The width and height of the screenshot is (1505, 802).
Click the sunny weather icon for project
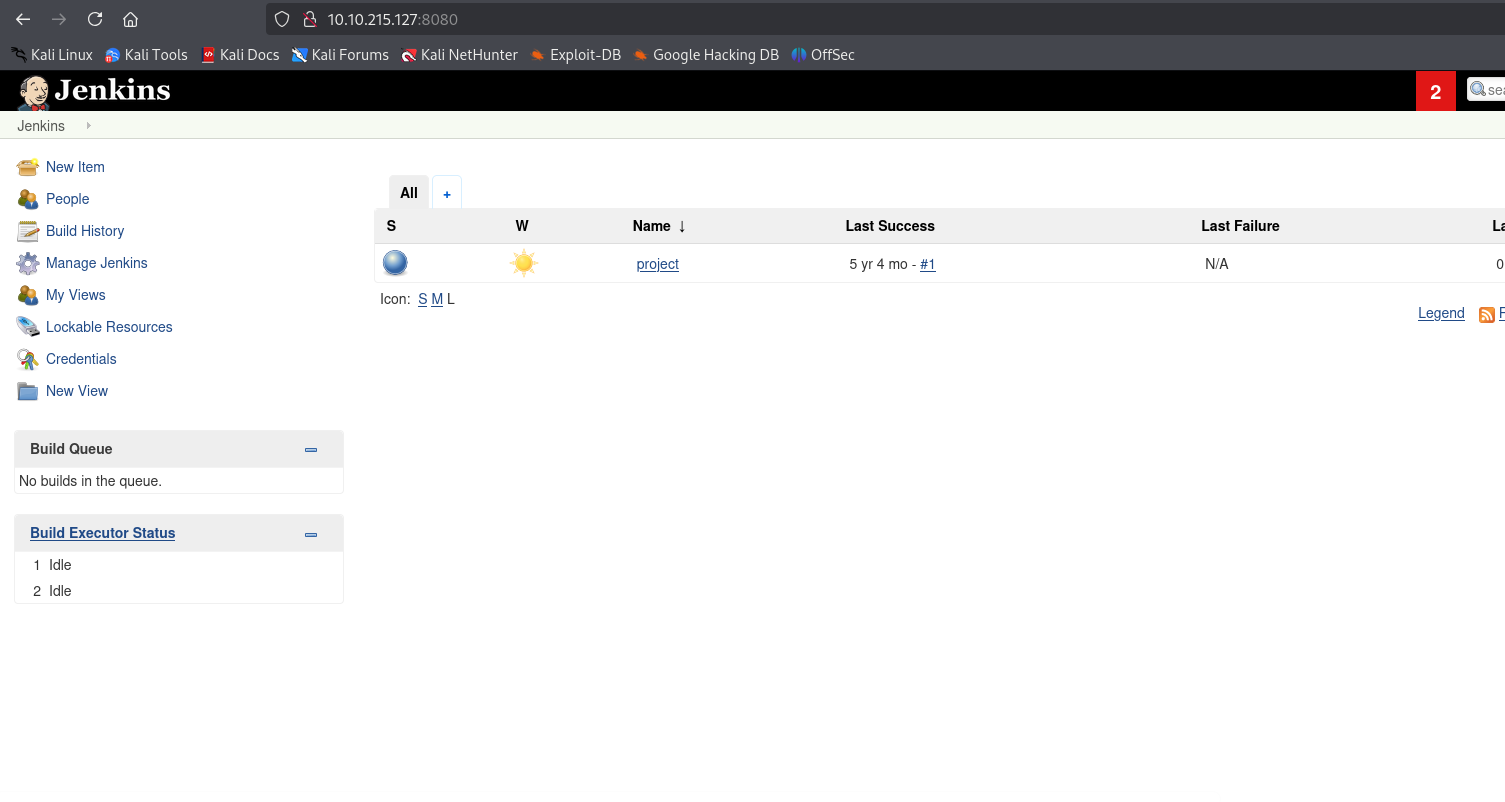click(x=523, y=263)
